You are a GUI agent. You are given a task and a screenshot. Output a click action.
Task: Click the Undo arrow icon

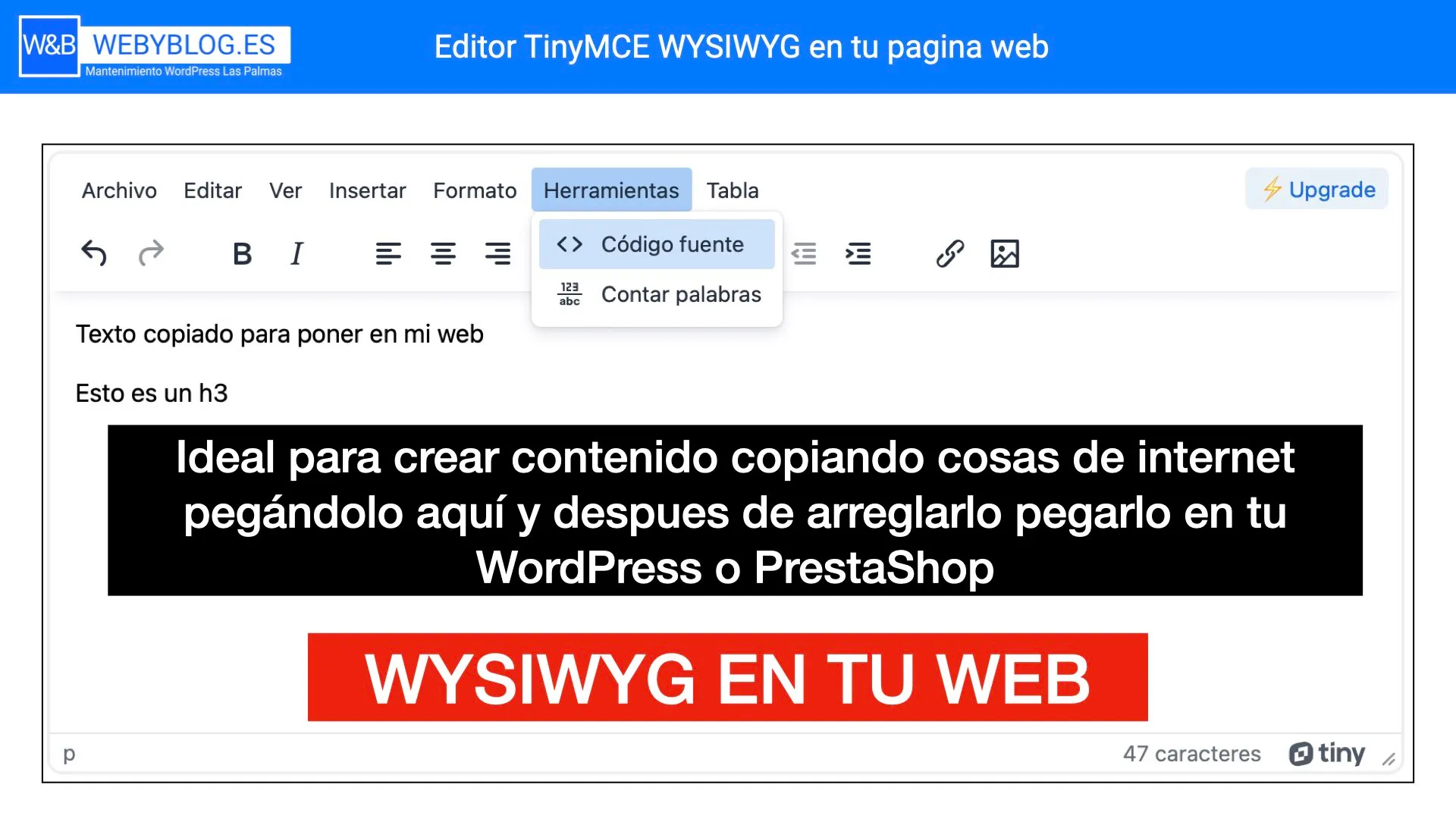(94, 253)
